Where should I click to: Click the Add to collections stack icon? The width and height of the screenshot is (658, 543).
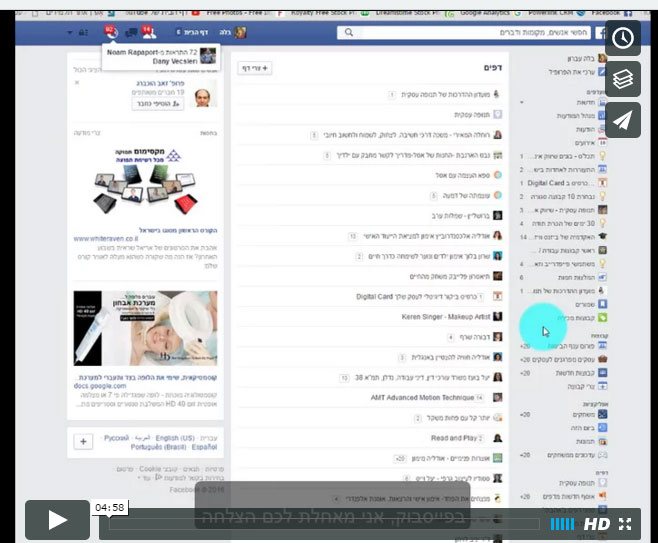point(623,79)
